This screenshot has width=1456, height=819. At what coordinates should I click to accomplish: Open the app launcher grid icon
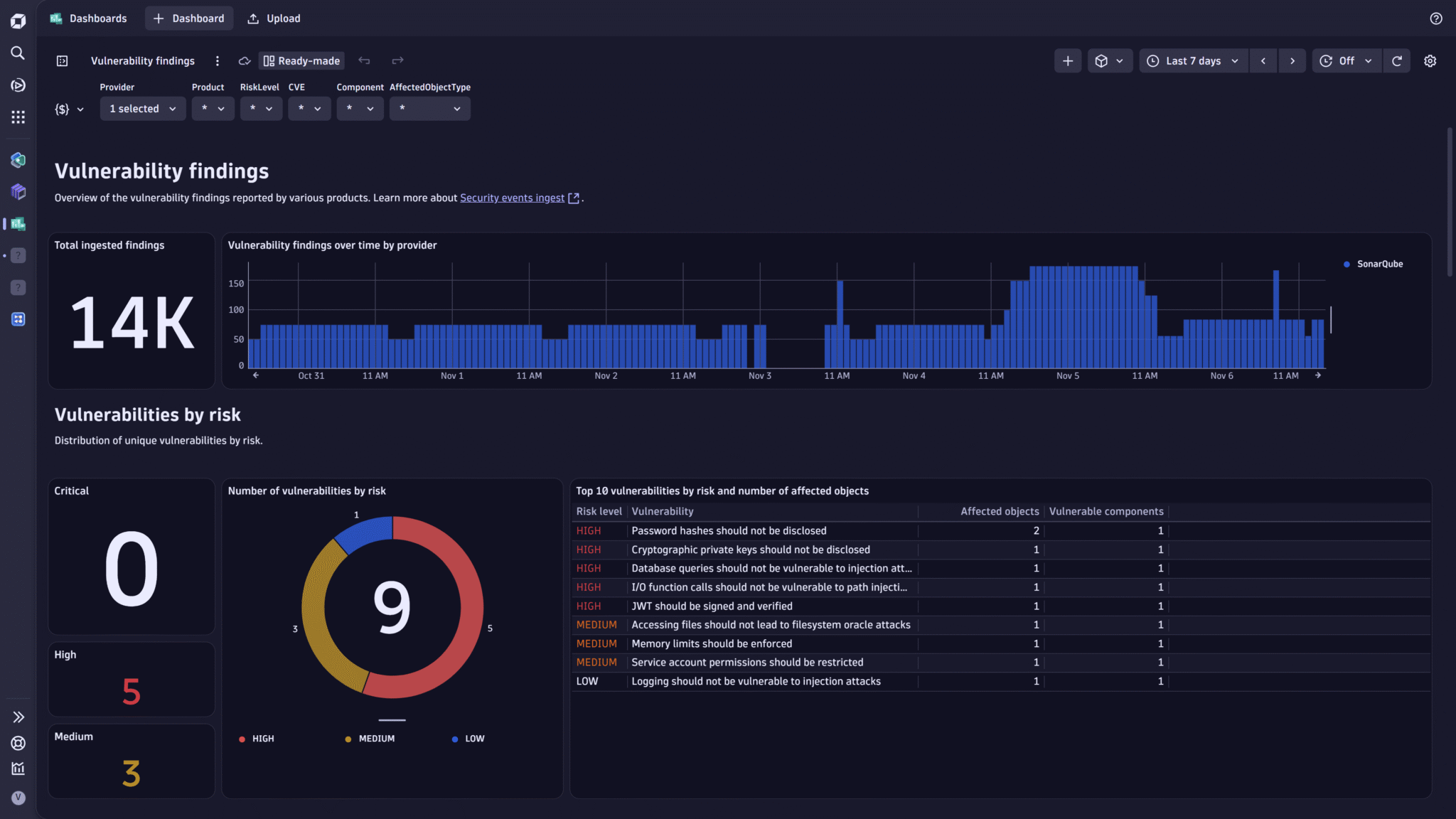(18, 117)
